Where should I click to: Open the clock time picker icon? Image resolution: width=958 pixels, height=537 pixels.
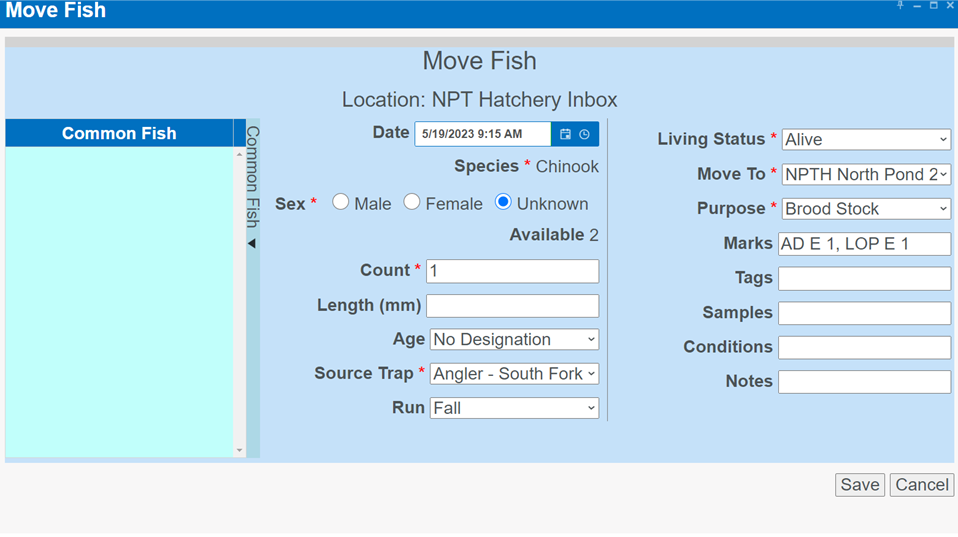point(585,134)
